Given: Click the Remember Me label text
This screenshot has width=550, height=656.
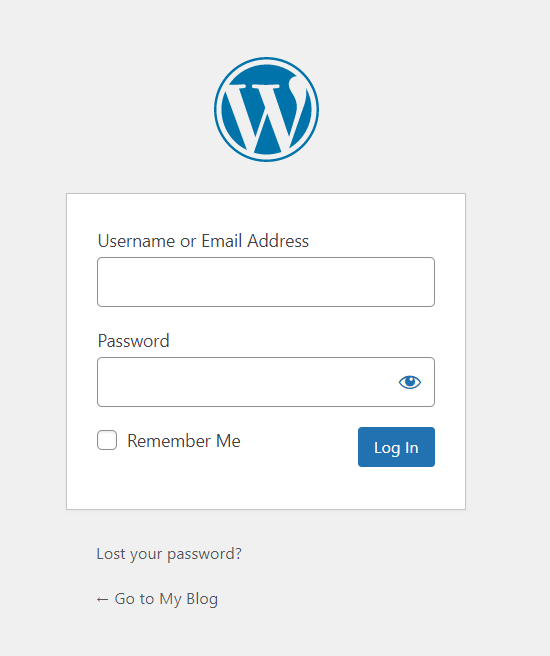Looking at the screenshot, I should point(184,441).
